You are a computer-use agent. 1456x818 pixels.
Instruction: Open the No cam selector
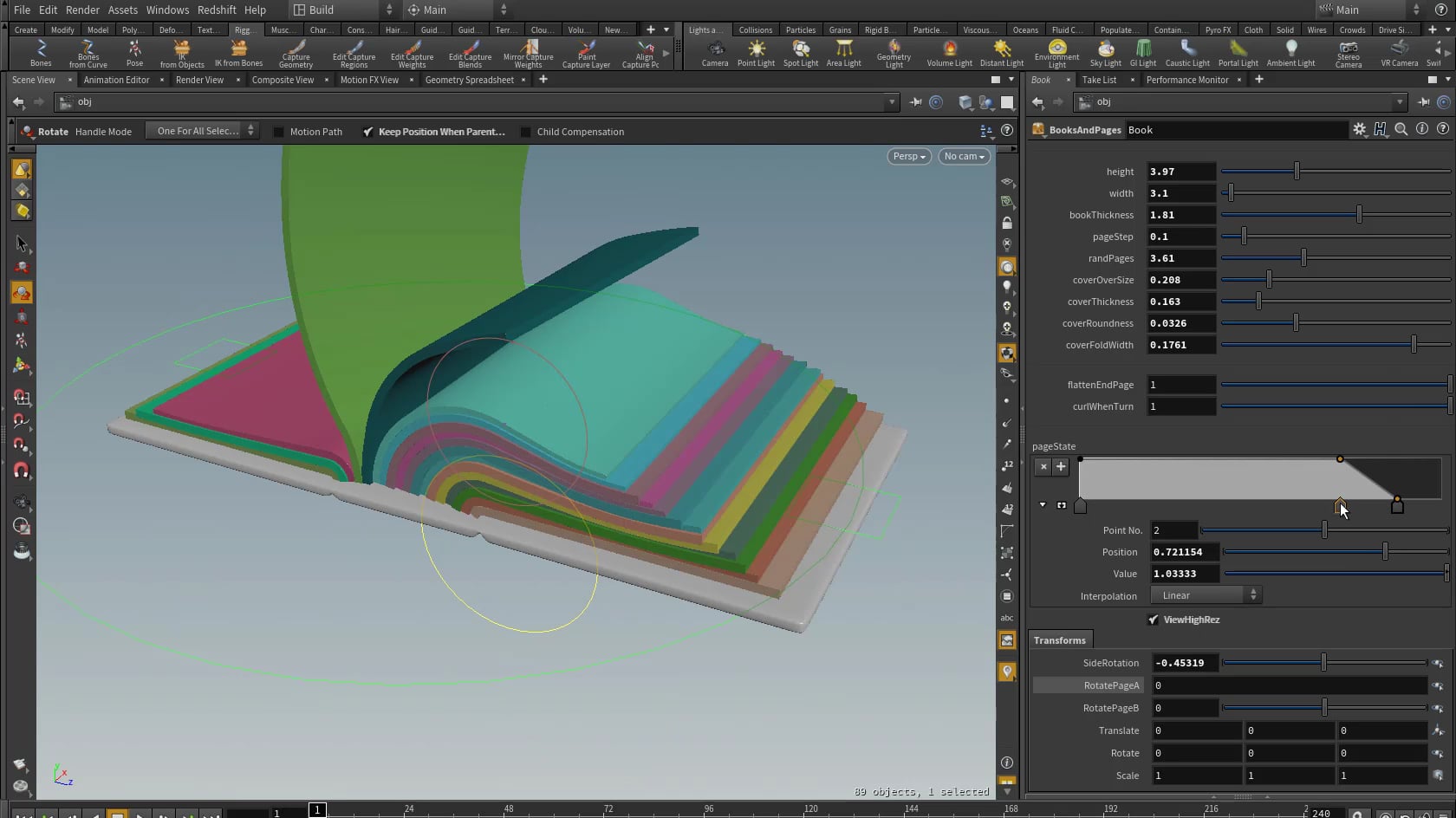(963, 156)
